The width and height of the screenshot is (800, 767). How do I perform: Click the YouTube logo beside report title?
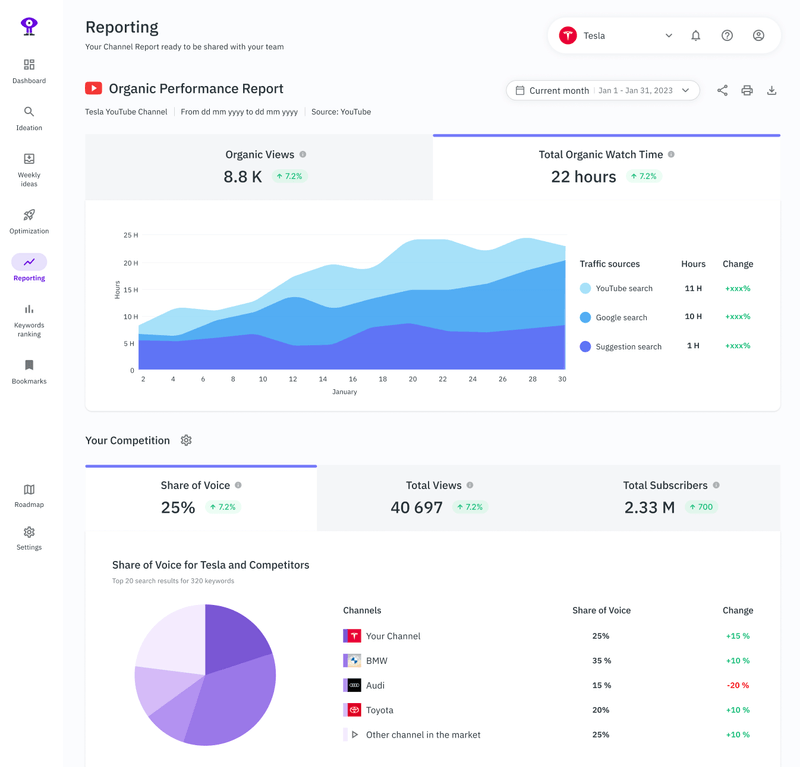pos(93,88)
